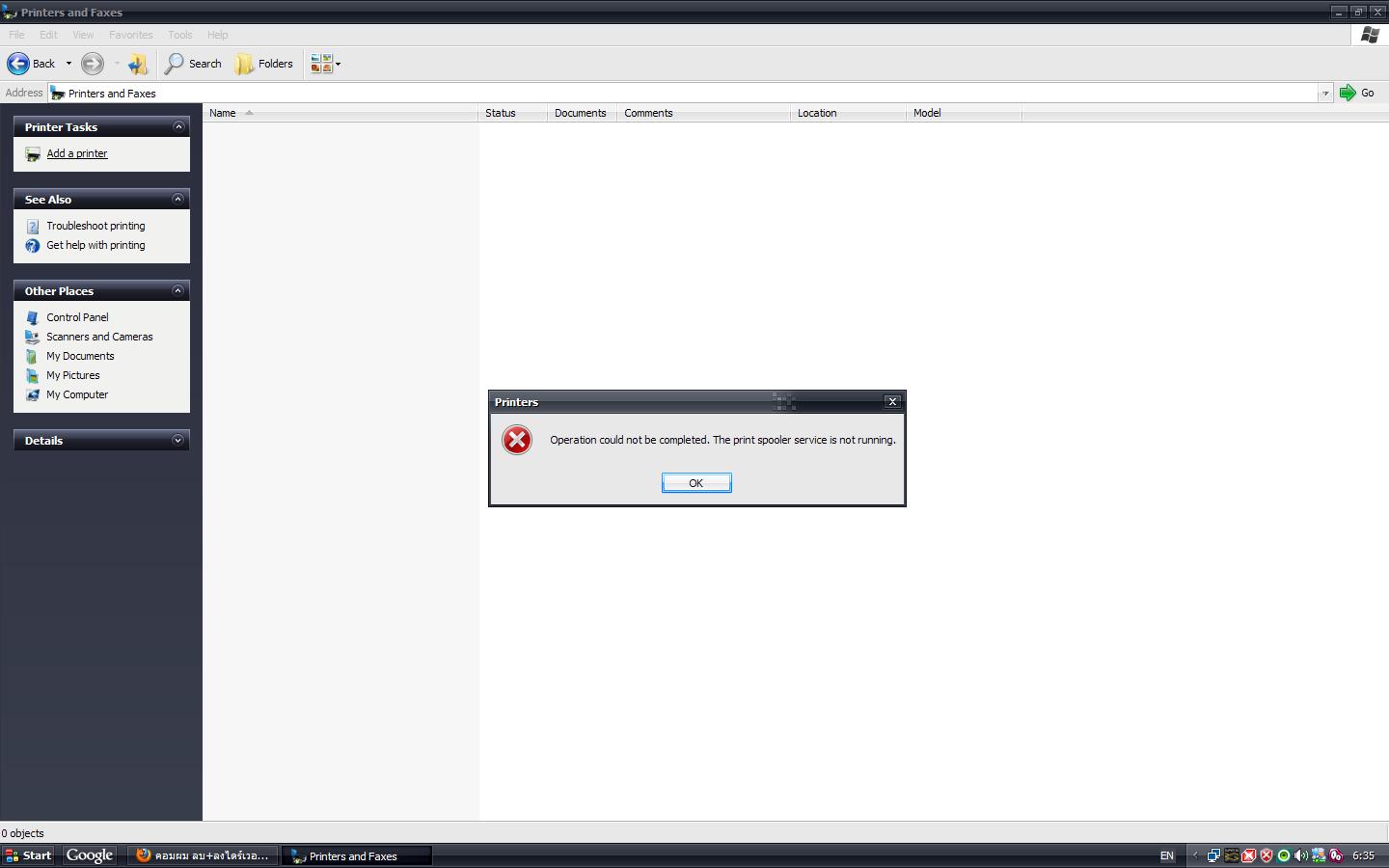This screenshot has height=868, width=1389.
Task: Click the Add a printer link
Action: point(77,153)
